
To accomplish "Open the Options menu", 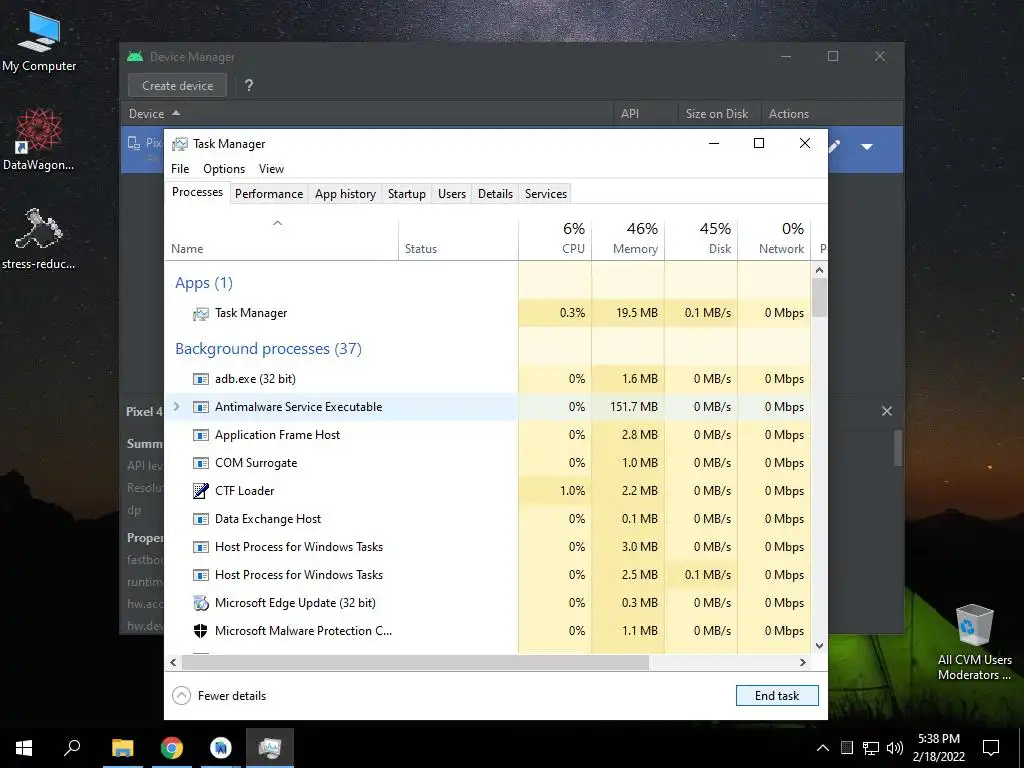I will (x=224, y=168).
